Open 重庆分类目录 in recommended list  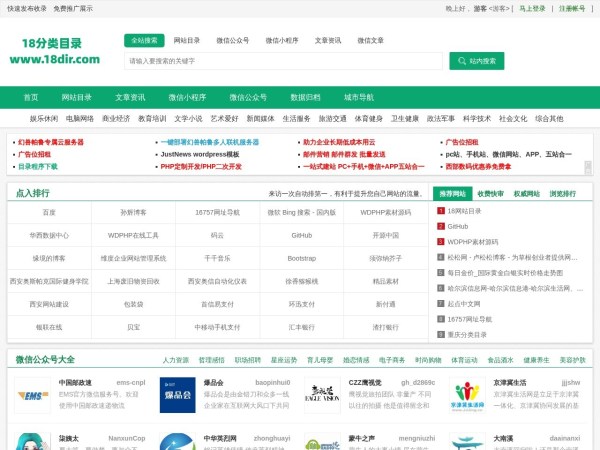467,335
